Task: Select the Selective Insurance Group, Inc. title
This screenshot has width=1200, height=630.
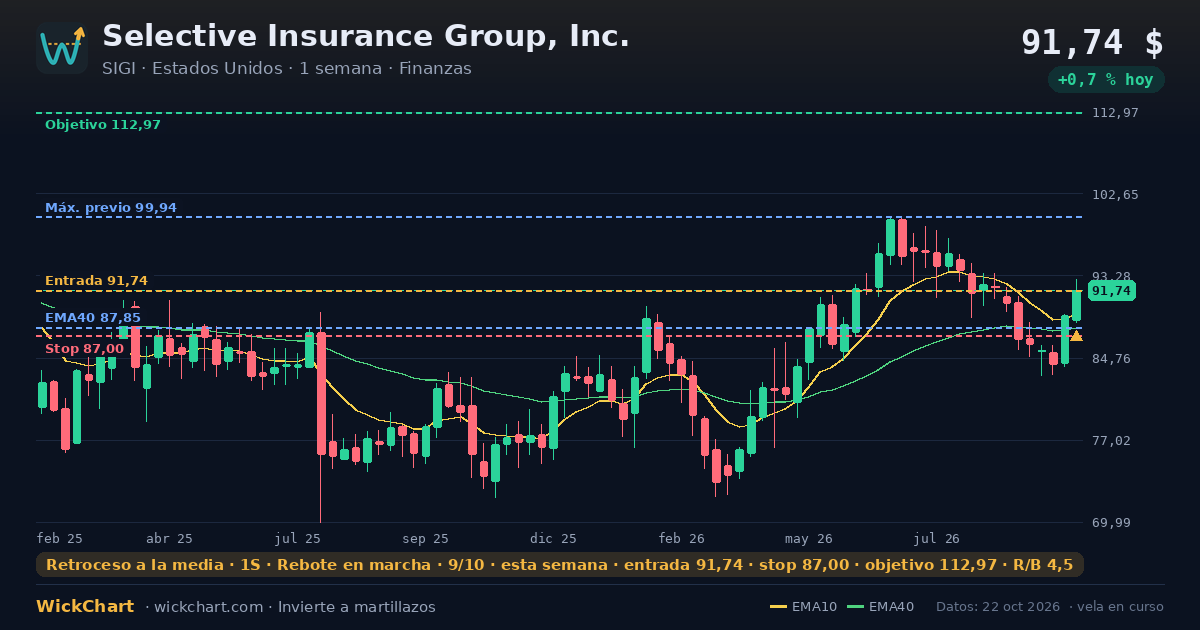Action: pos(366,36)
